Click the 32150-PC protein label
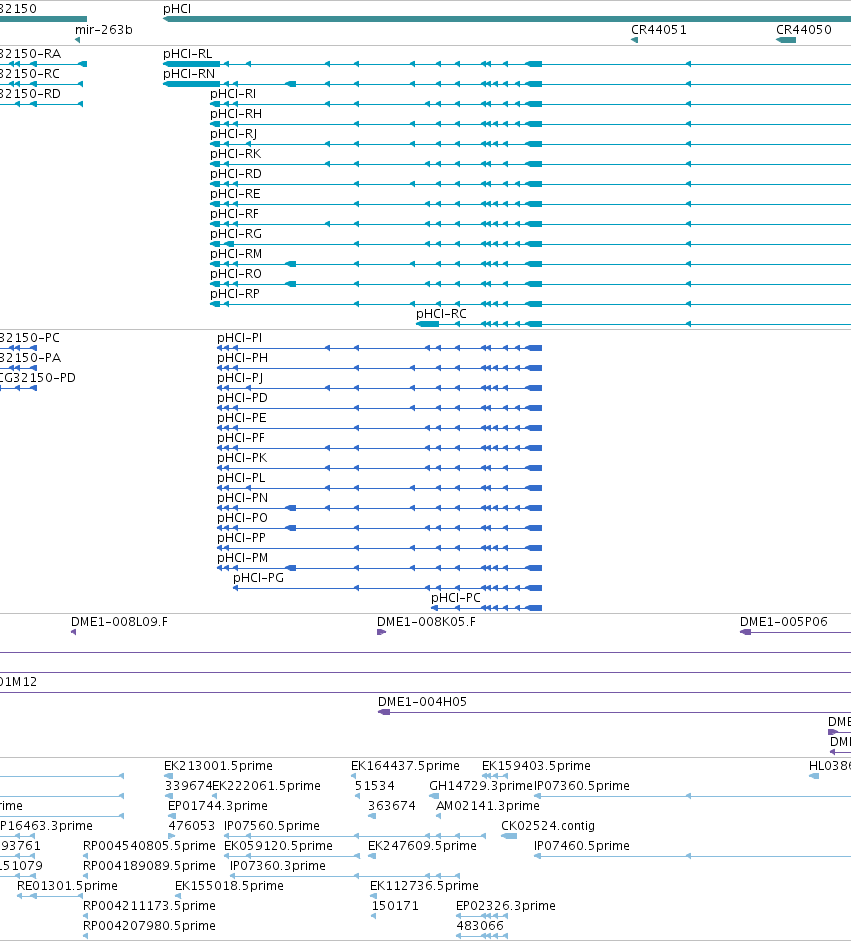Image resolution: width=851 pixels, height=941 pixels. tap(29, 338)
